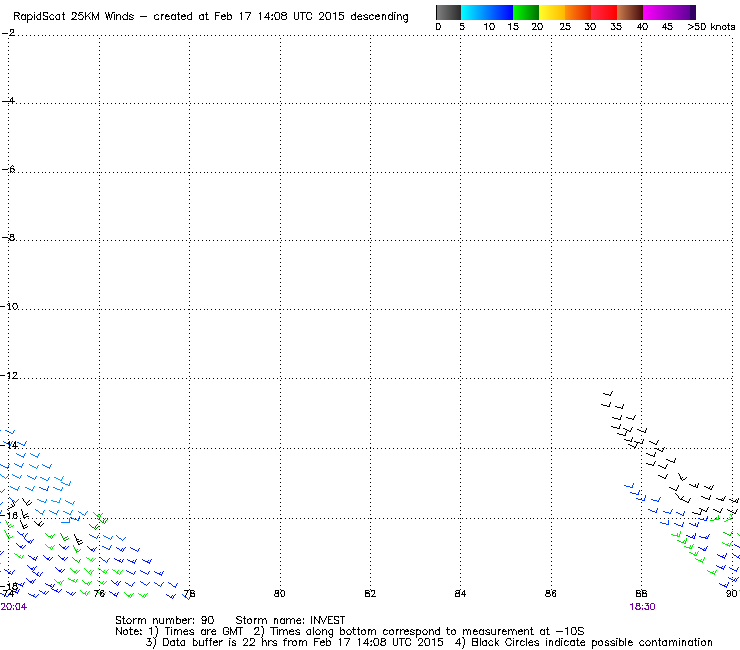
Task: Click the brown 35-40 knots legend segment
Action: coord(630,12)
